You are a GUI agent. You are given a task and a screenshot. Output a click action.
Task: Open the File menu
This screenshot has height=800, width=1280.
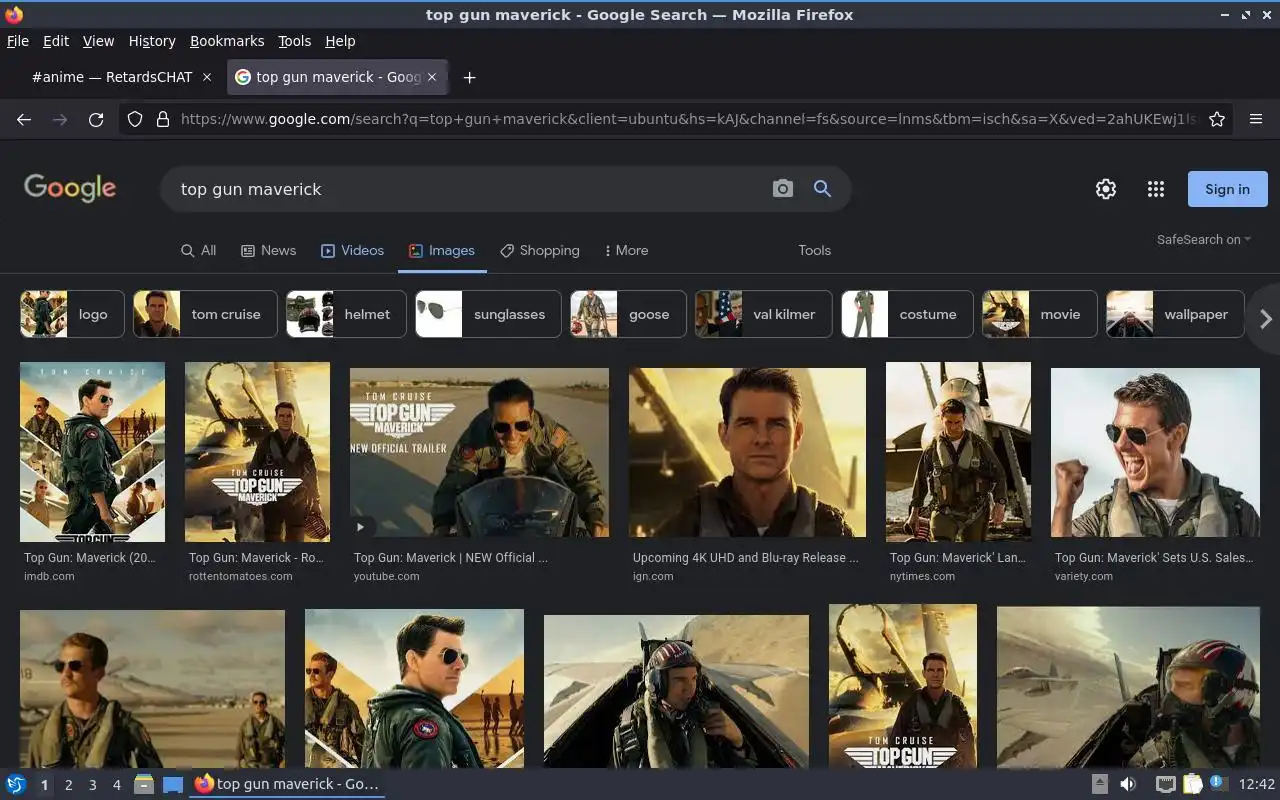[18, 41]
